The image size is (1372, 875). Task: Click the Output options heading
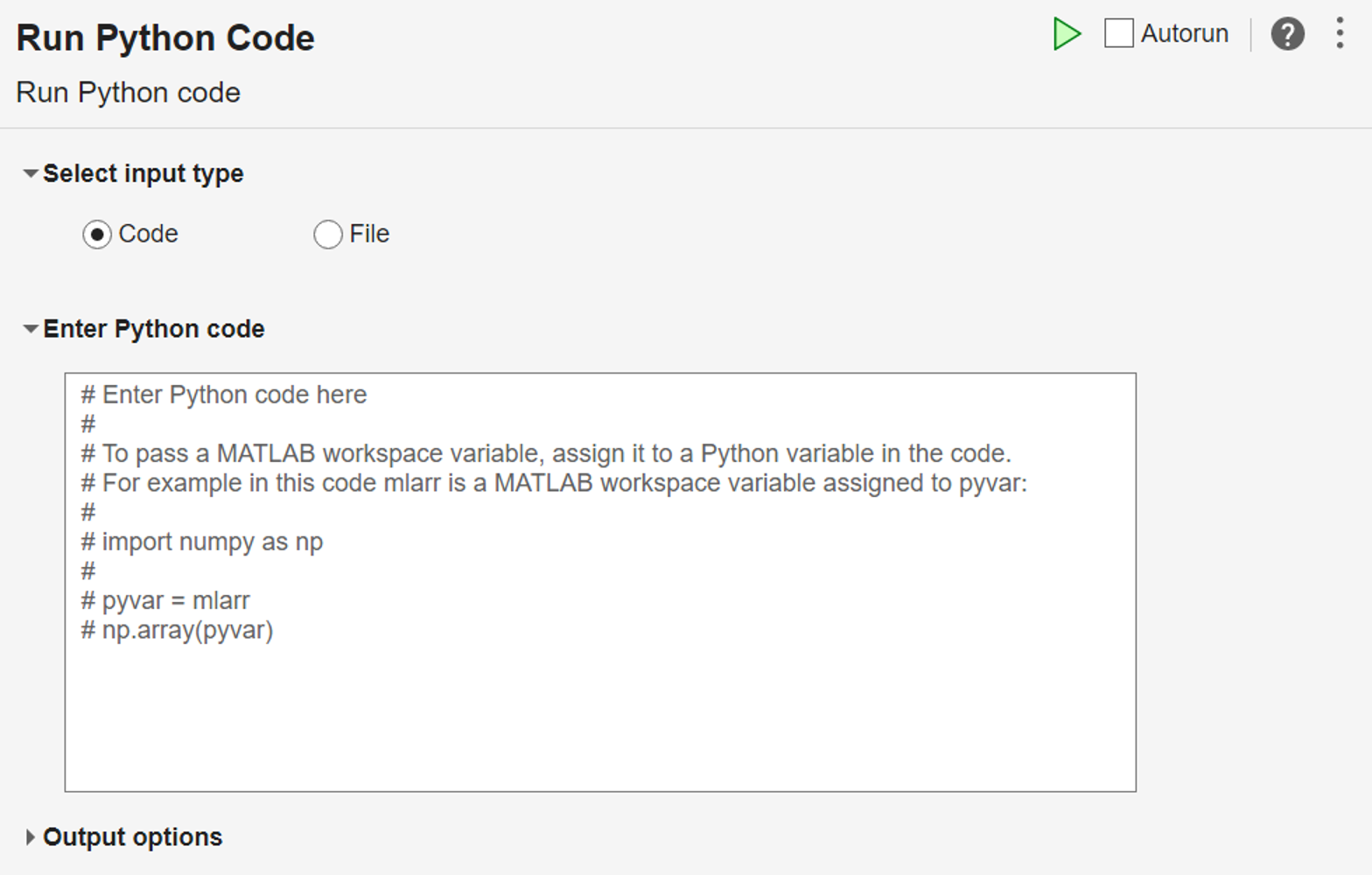tap(132, 837)
